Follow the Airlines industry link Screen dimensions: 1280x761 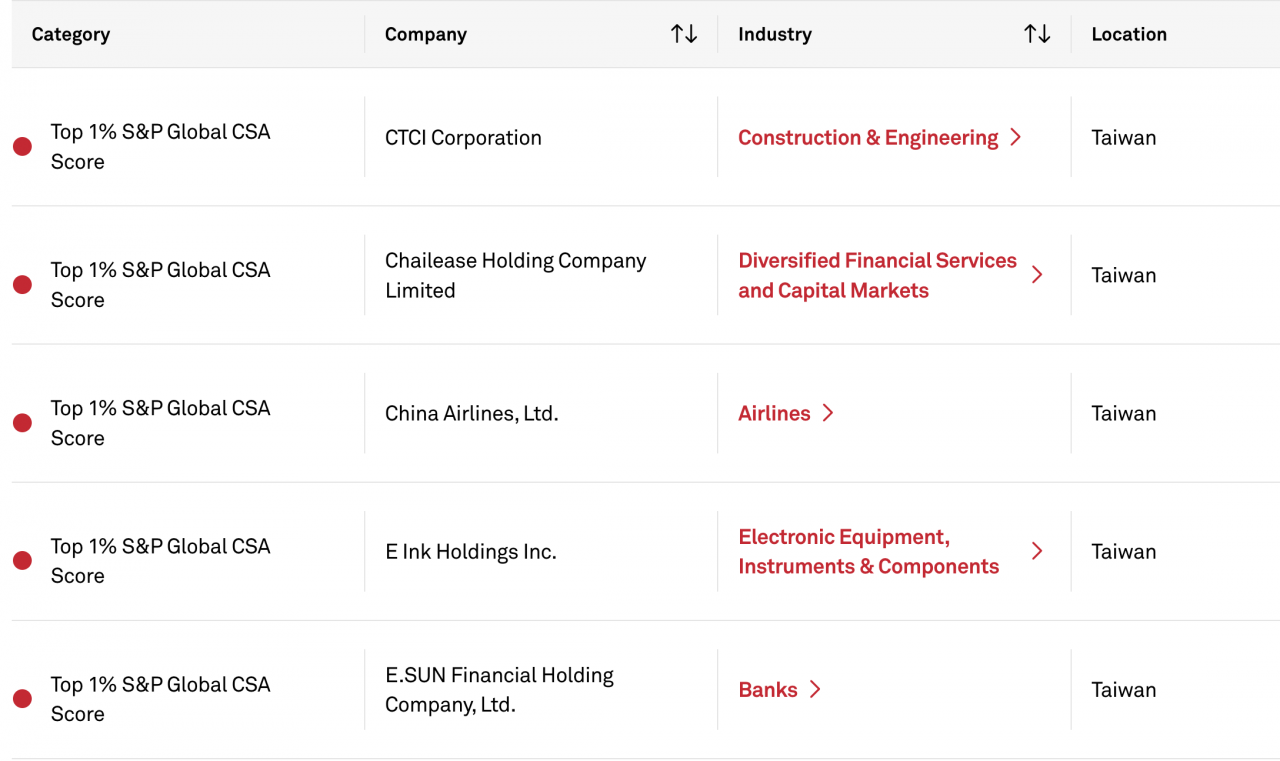click(774, 413)
